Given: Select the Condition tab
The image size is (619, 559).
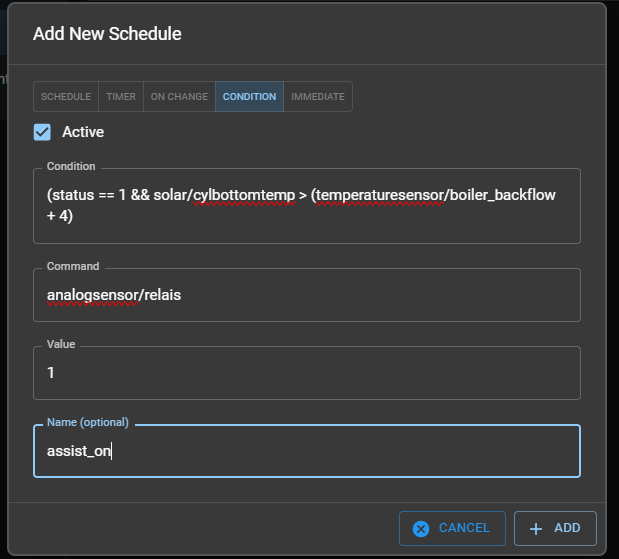Looking at the screenshot, I should tap(249, 97).
